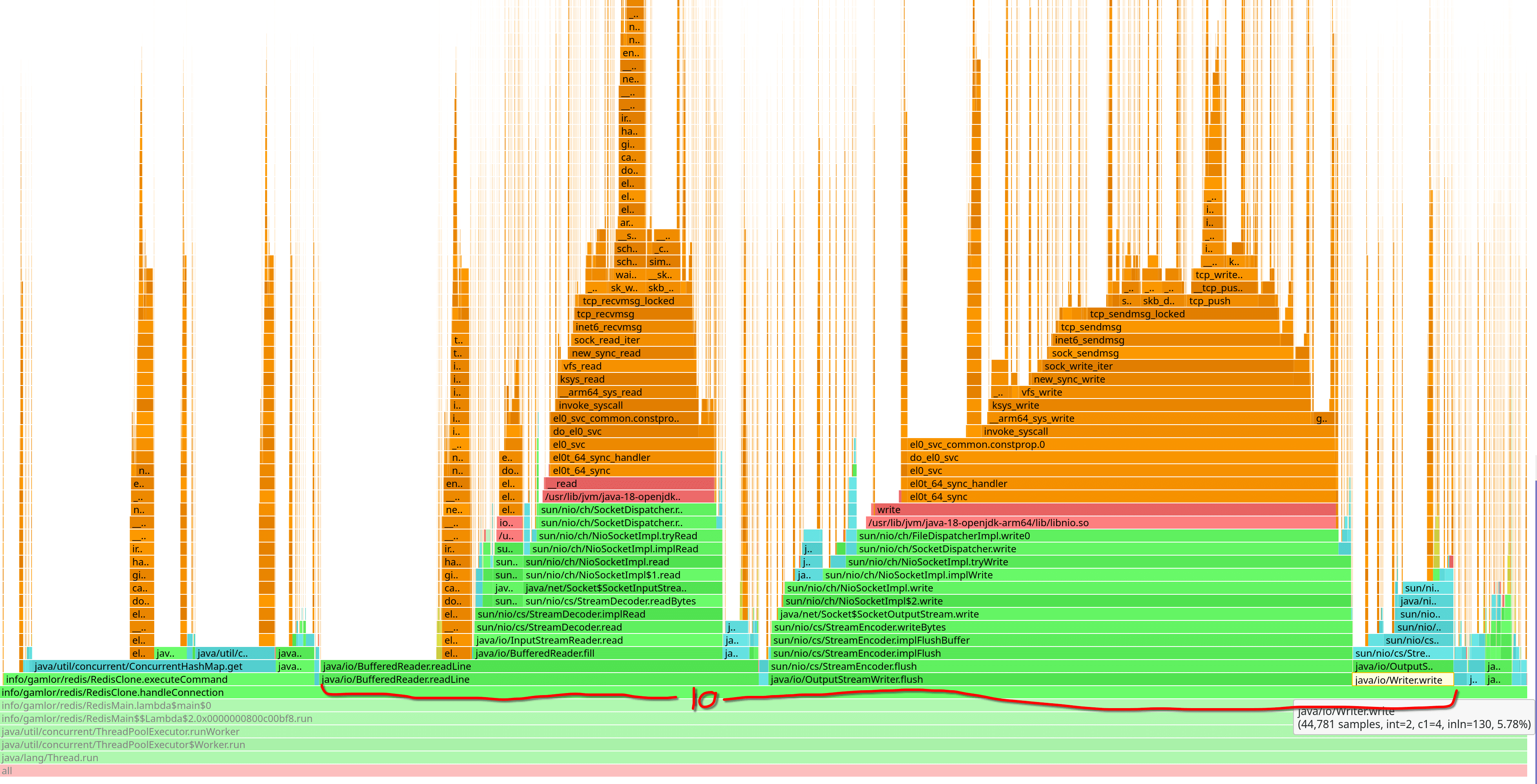Image resolution: width=1537 pixels, height=784 pixels.
Task: Select tcp_recvmsg_locked frame
Action: (636, 301)
